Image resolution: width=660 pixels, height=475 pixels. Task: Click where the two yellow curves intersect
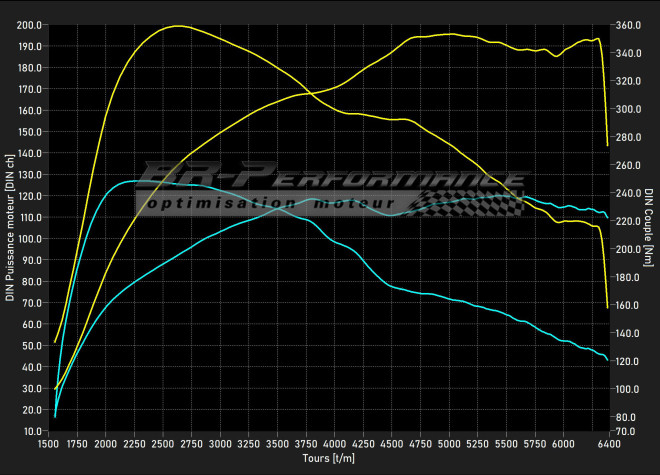(307, 94)
